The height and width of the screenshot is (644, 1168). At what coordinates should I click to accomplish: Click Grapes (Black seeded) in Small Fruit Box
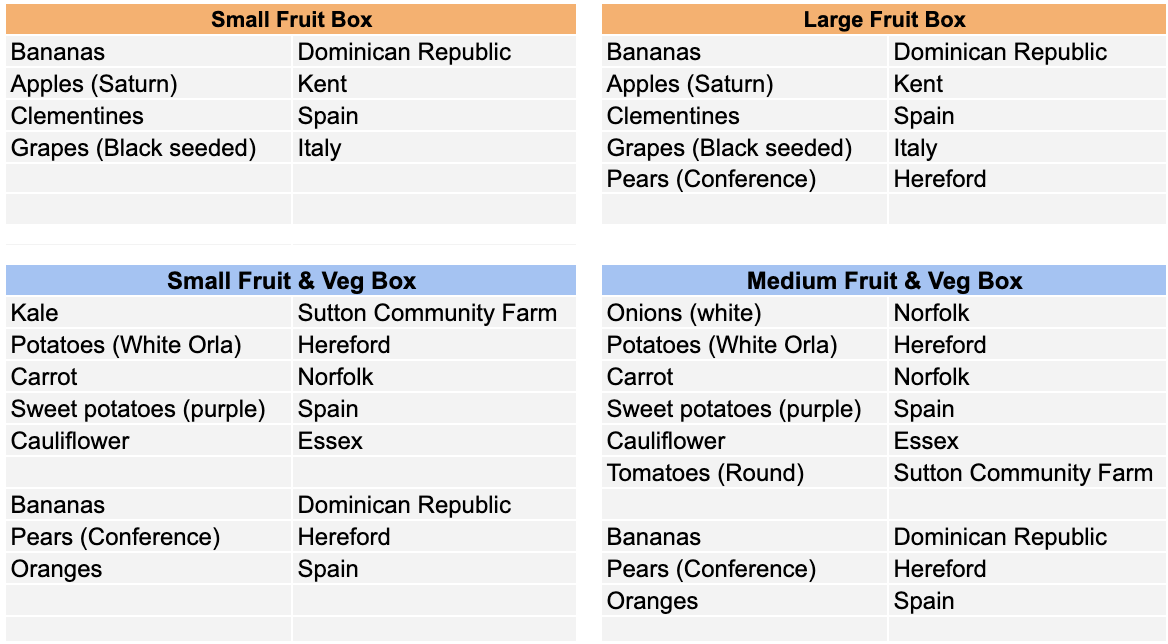pyautogui.click(x=148, y=147)
